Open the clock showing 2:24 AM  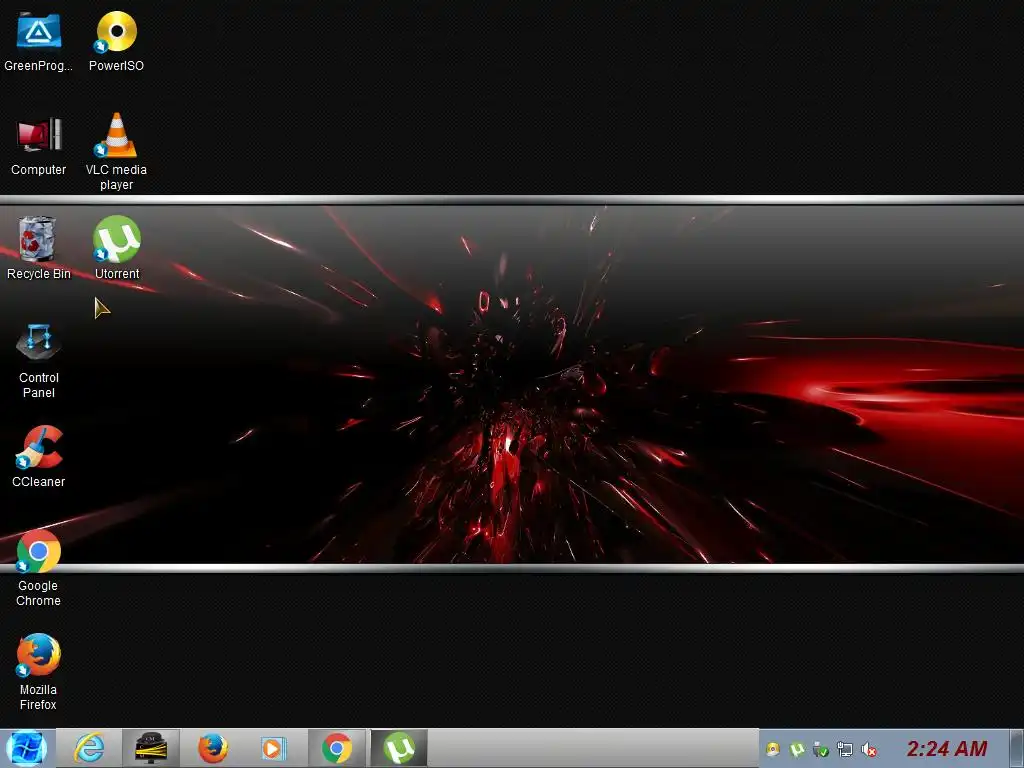click(x=947, y=748)
